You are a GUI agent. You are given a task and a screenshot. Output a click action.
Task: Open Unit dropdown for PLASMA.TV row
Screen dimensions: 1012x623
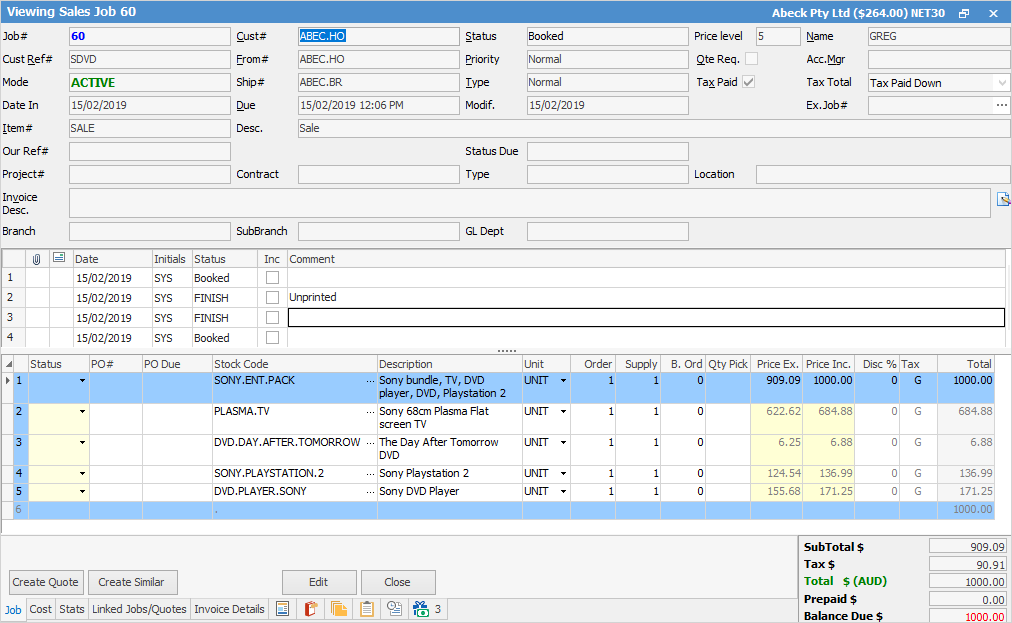tap(563, 411)
